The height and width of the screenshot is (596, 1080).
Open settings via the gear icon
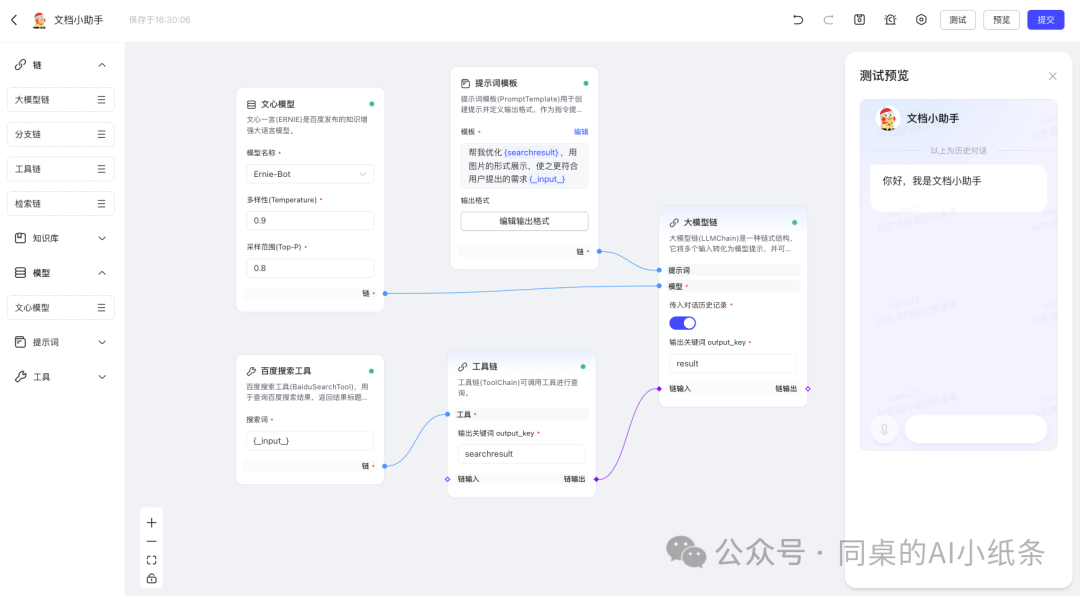[x=921, y=19]
